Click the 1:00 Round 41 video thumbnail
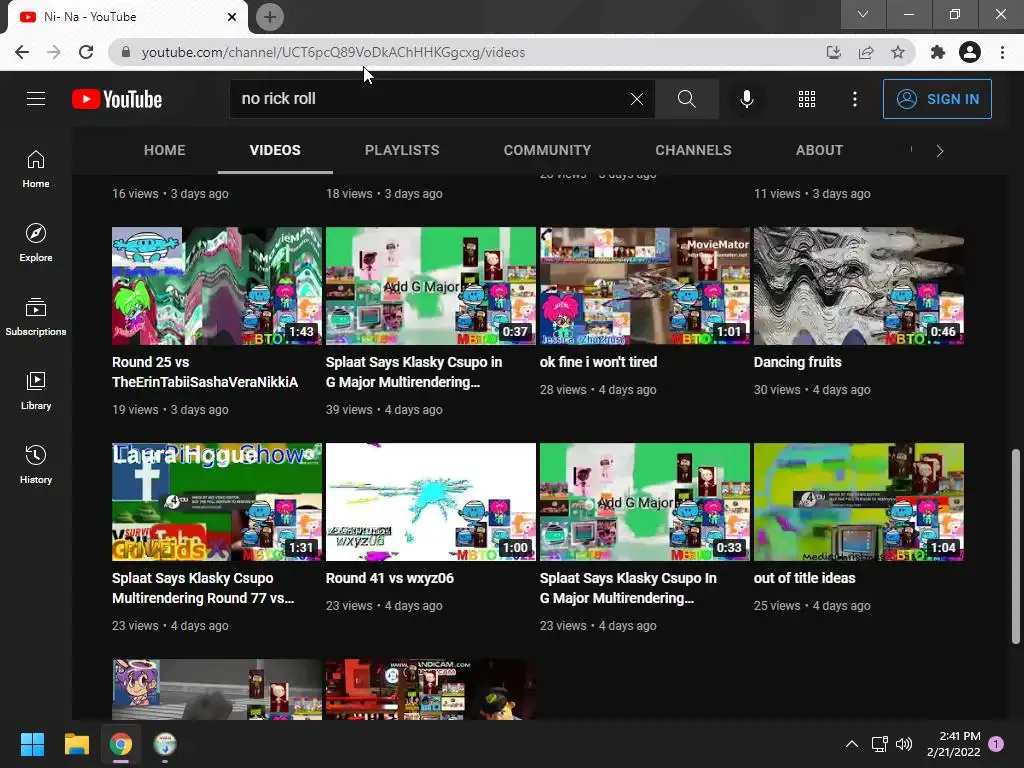 [x=431, y=502]
